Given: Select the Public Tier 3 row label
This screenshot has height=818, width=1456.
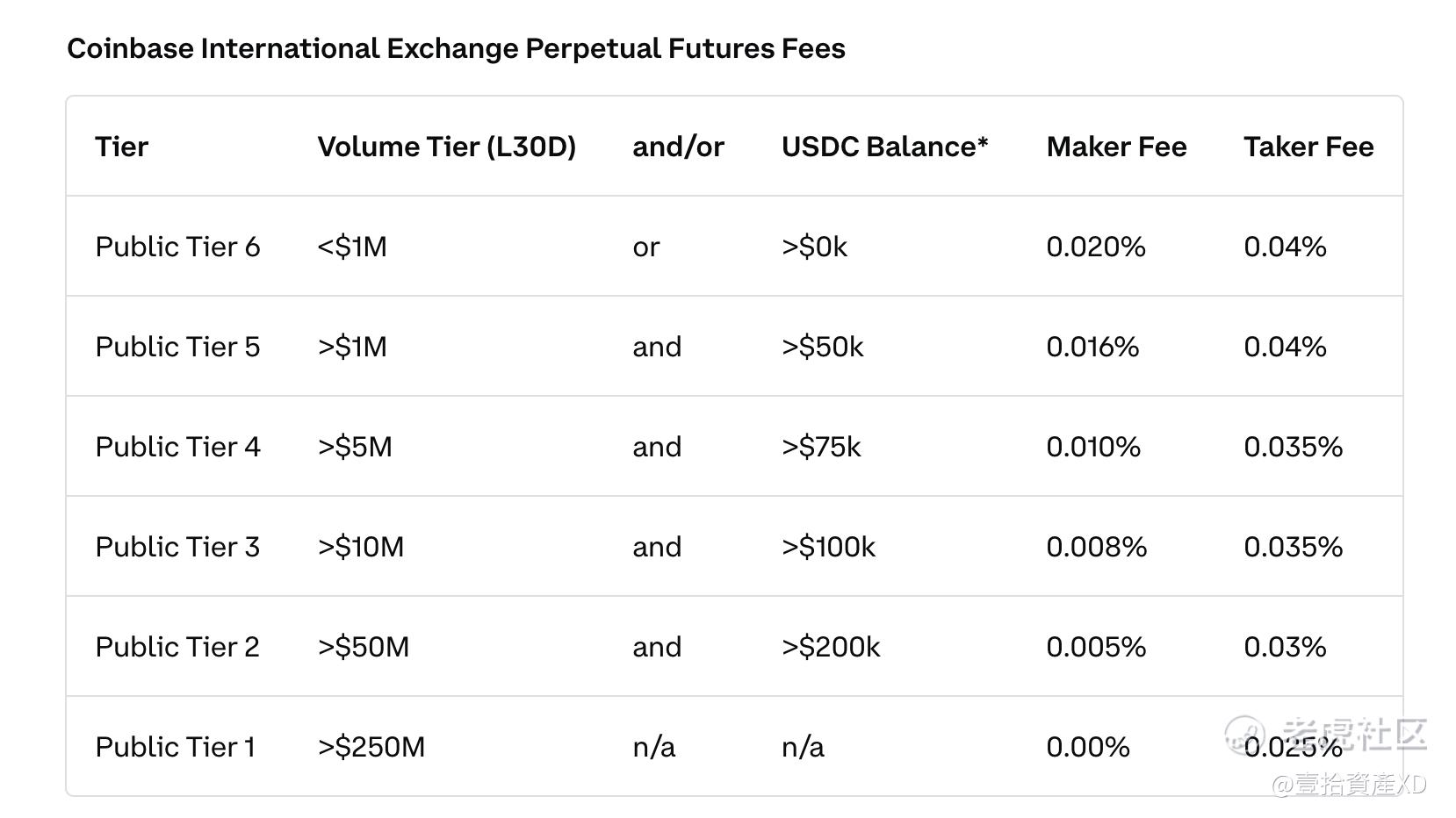Looking at the screenshot, I should pos(177,547).
